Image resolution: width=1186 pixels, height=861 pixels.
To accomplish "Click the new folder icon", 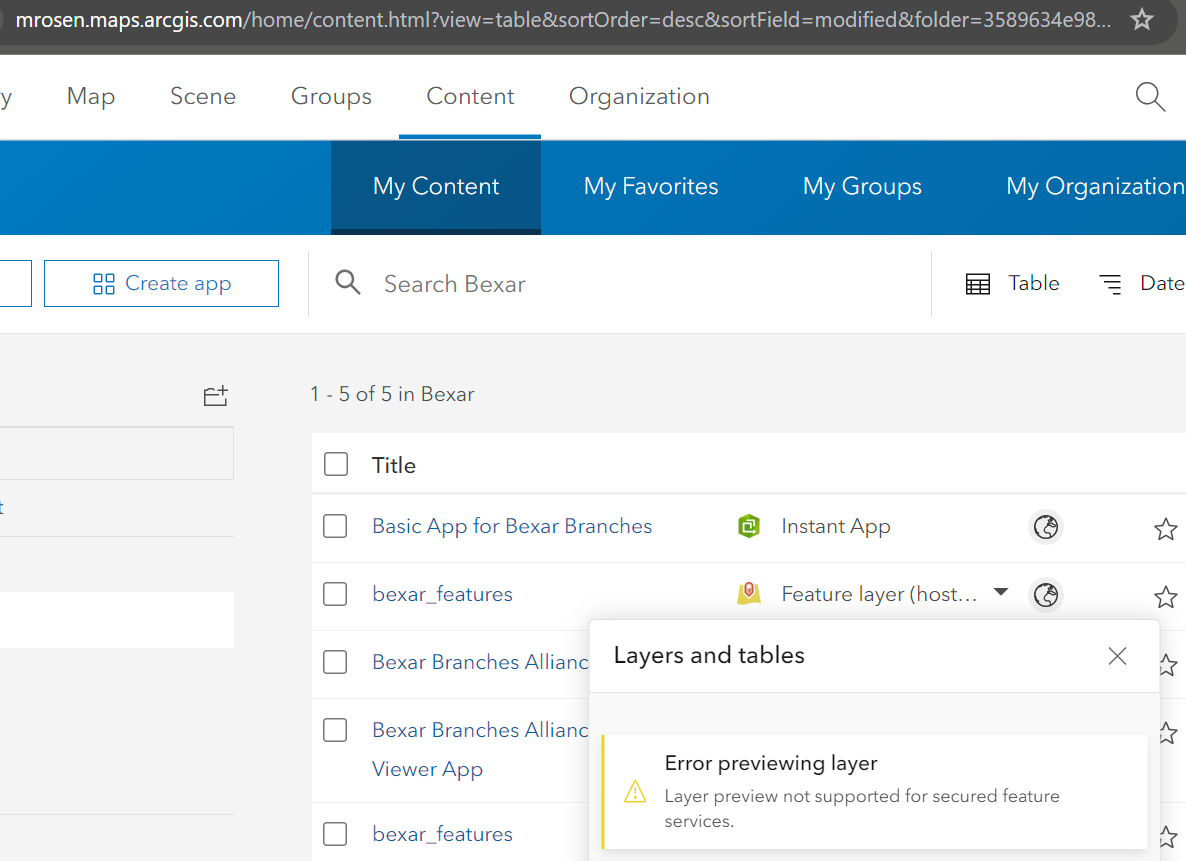I will [x=216, y=396].
